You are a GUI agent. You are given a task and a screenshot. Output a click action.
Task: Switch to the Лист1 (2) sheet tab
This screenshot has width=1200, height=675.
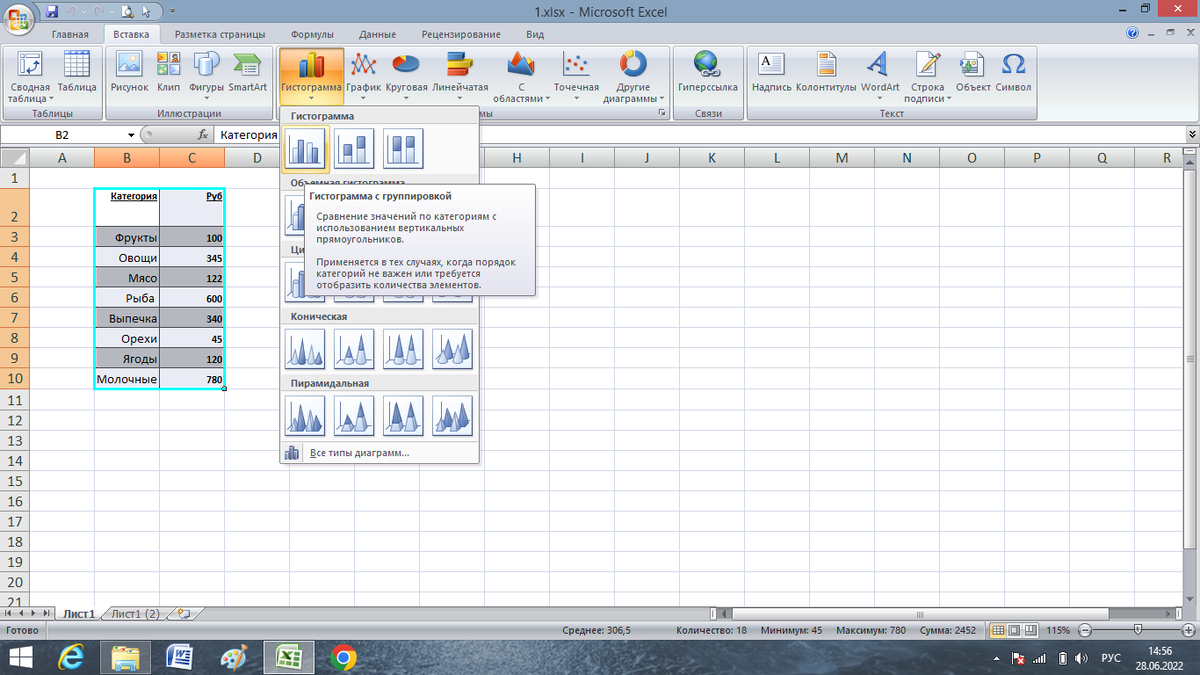click(135, 613)
